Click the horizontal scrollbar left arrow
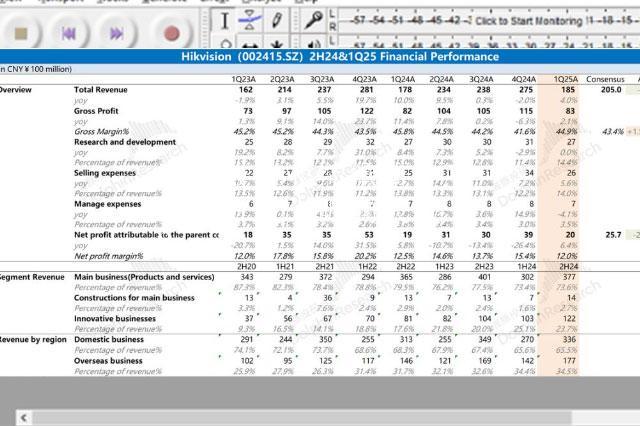The width and height of the screenshot is (640, 426). click(24, 417)
